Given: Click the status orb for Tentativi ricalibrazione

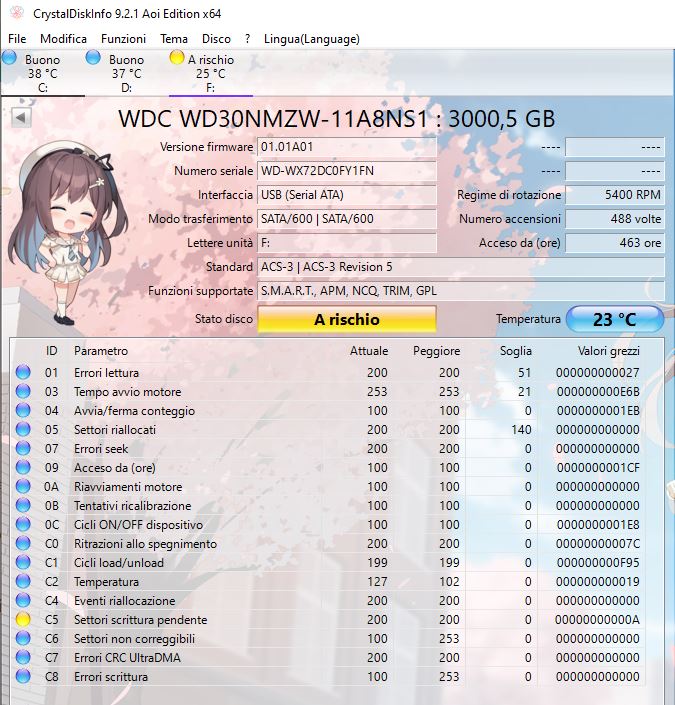Looking at the screenshot, I should point(23,505).
